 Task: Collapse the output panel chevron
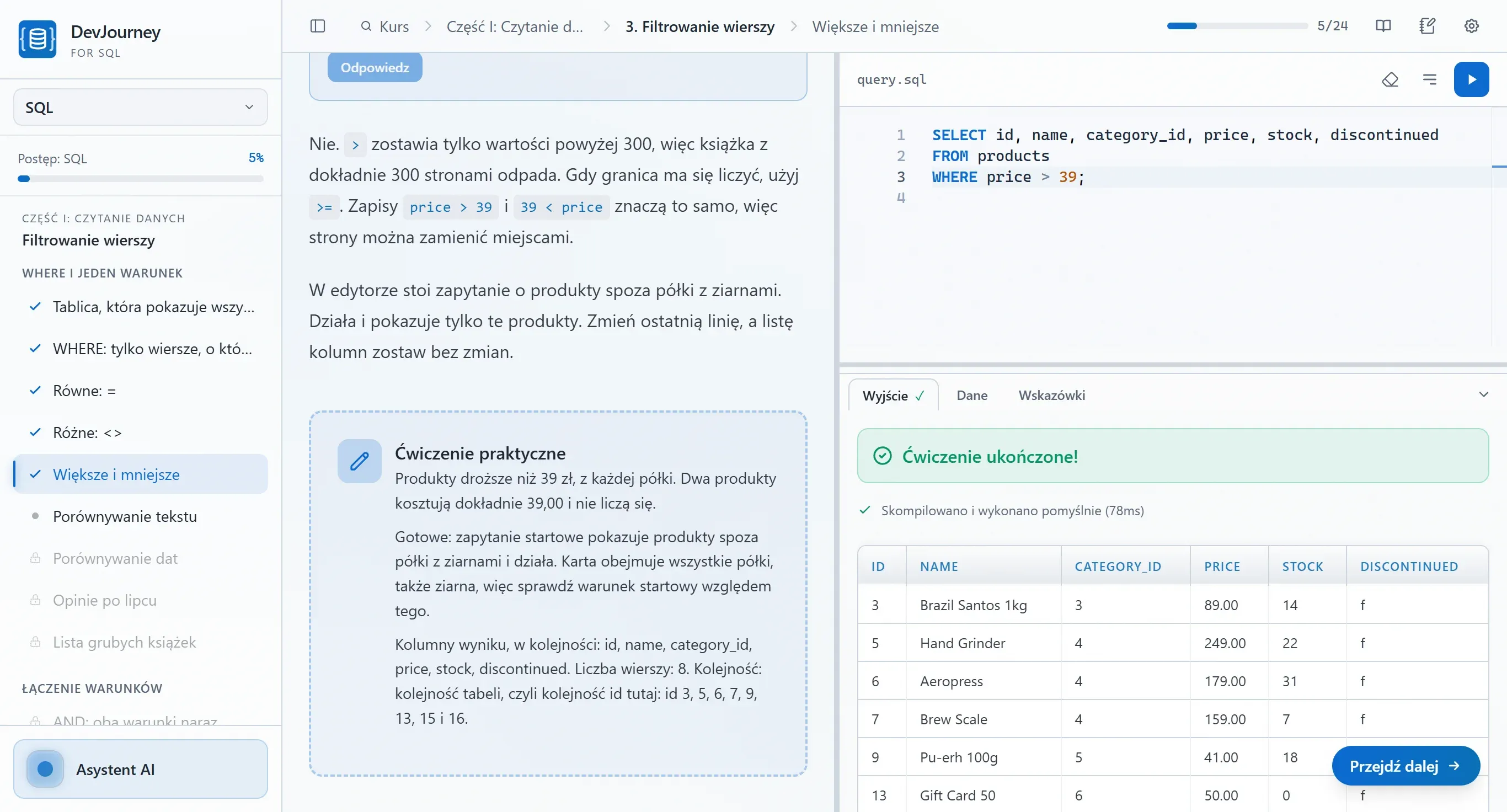[x=1483, y=395]
